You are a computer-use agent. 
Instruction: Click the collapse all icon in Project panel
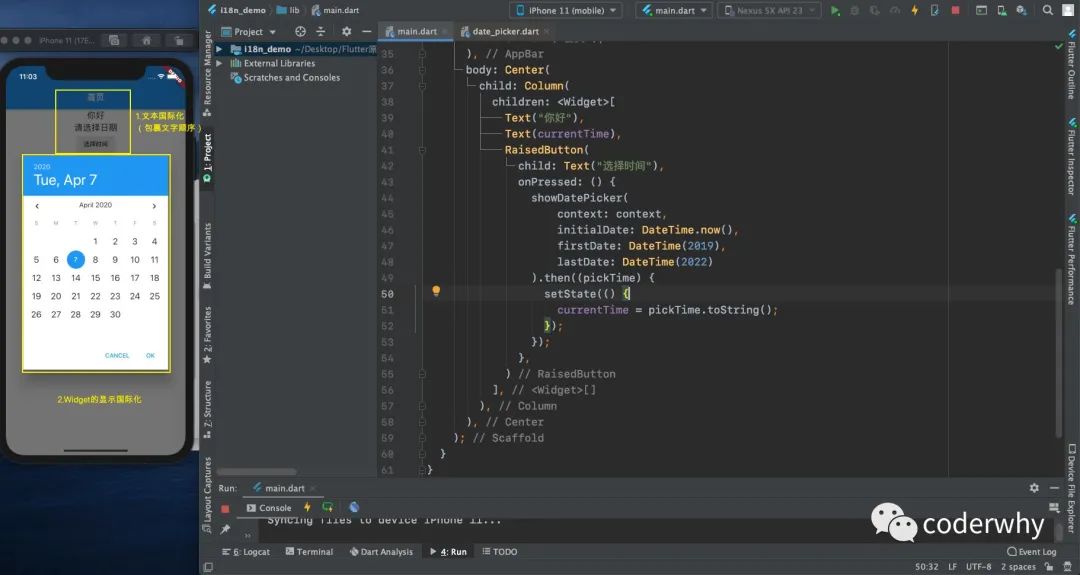320,32
